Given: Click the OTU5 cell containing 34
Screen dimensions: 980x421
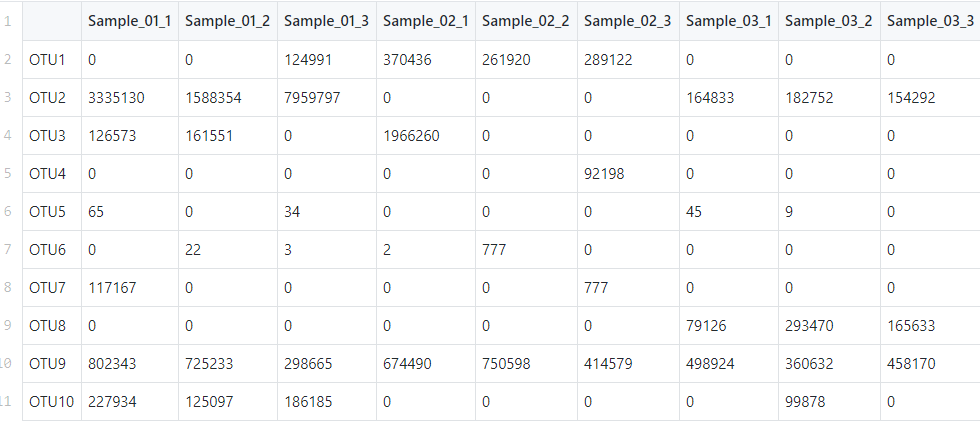Looking at the screenshot, I should [327, 212].
